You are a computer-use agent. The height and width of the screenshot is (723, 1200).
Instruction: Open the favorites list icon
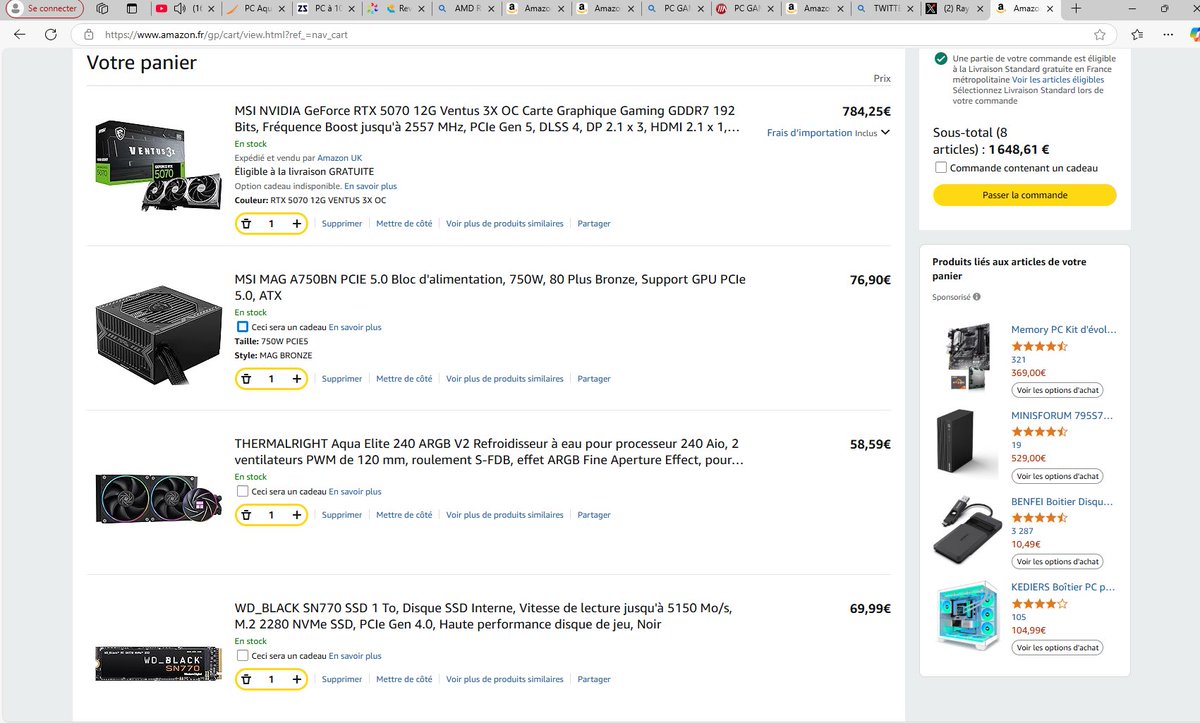(x=1137, y=34)
